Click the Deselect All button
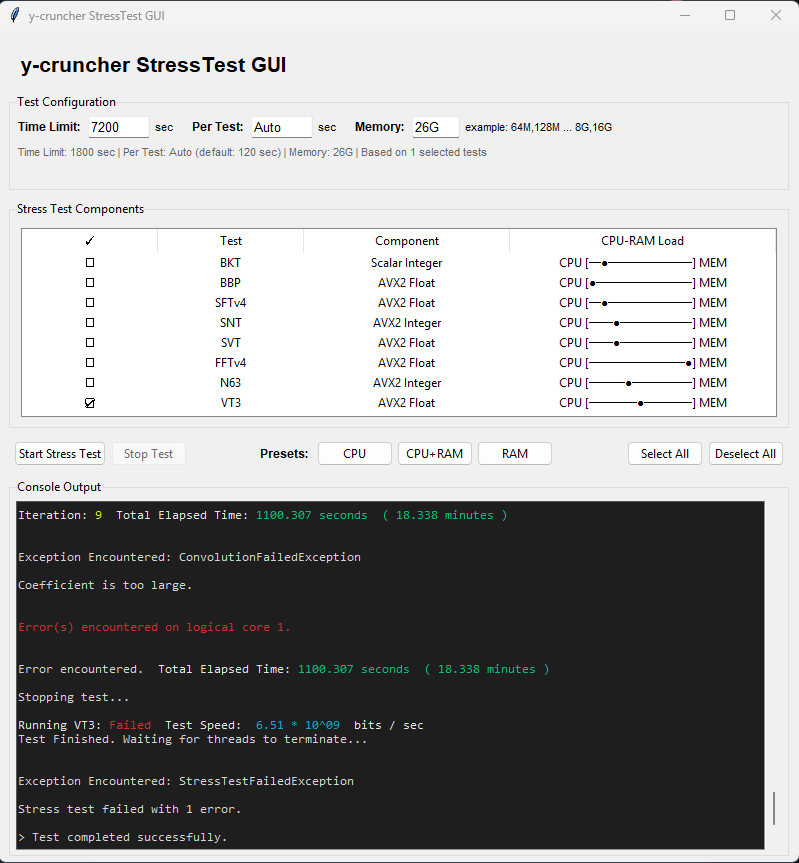 (746, 454)
